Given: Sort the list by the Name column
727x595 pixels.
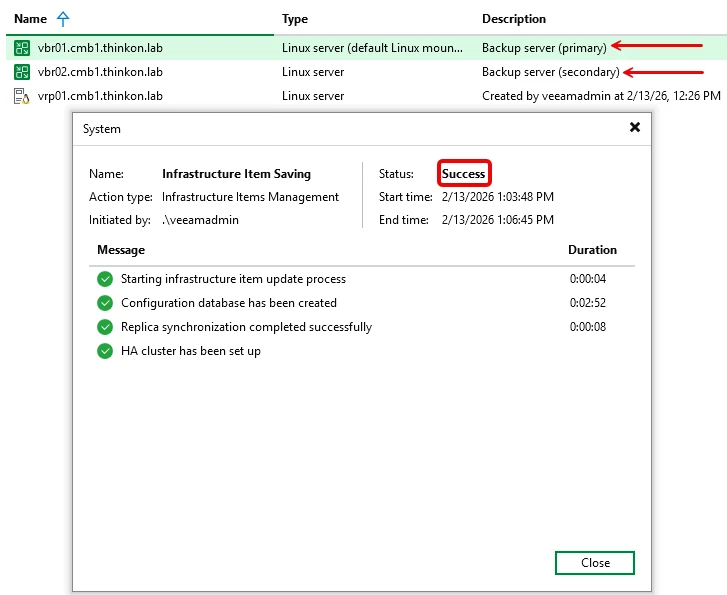Looking at the screenshot, I should point(31,19).
